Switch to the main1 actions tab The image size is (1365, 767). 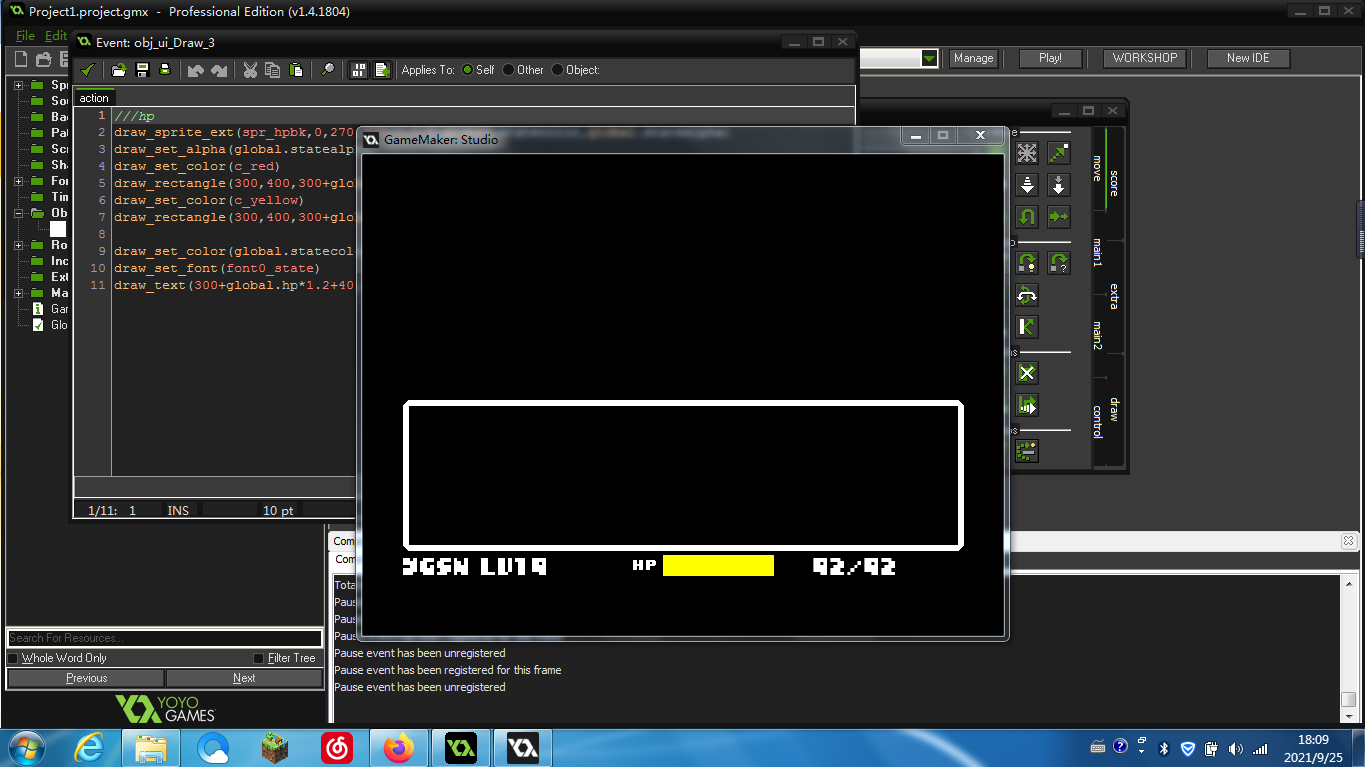[x=1097, y=252]
